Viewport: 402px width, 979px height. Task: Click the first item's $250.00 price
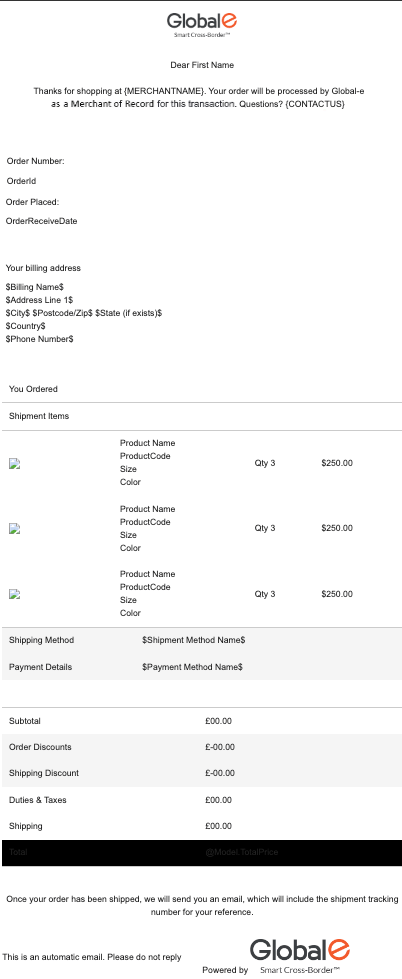point(337,463)
